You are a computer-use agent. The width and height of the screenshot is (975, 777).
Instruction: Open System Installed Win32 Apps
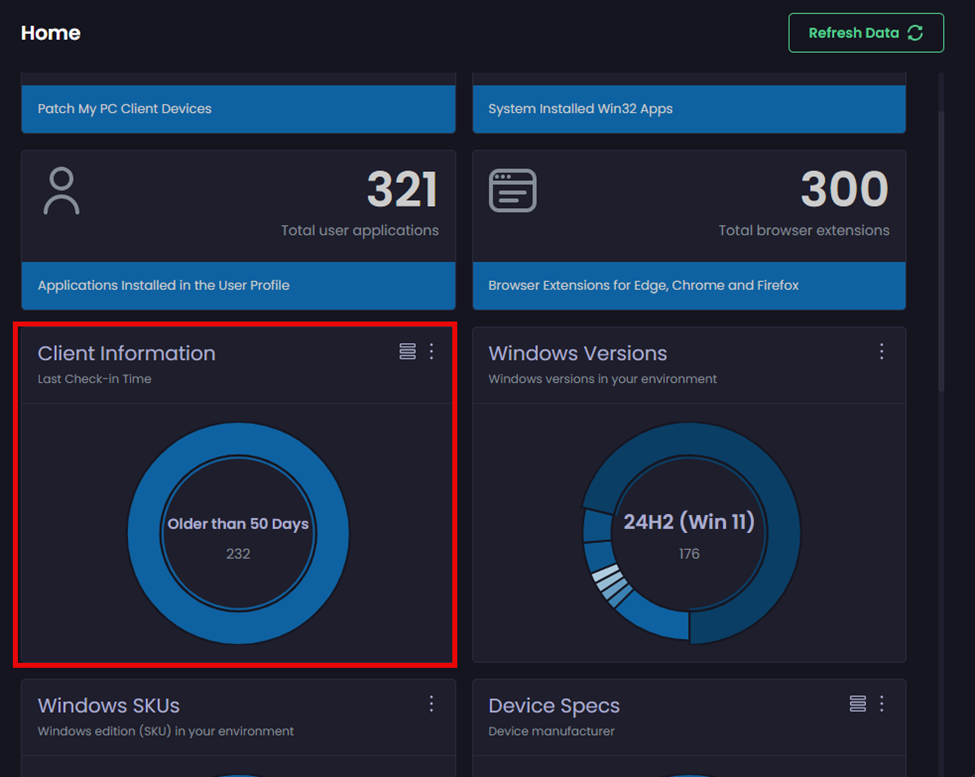689,109
